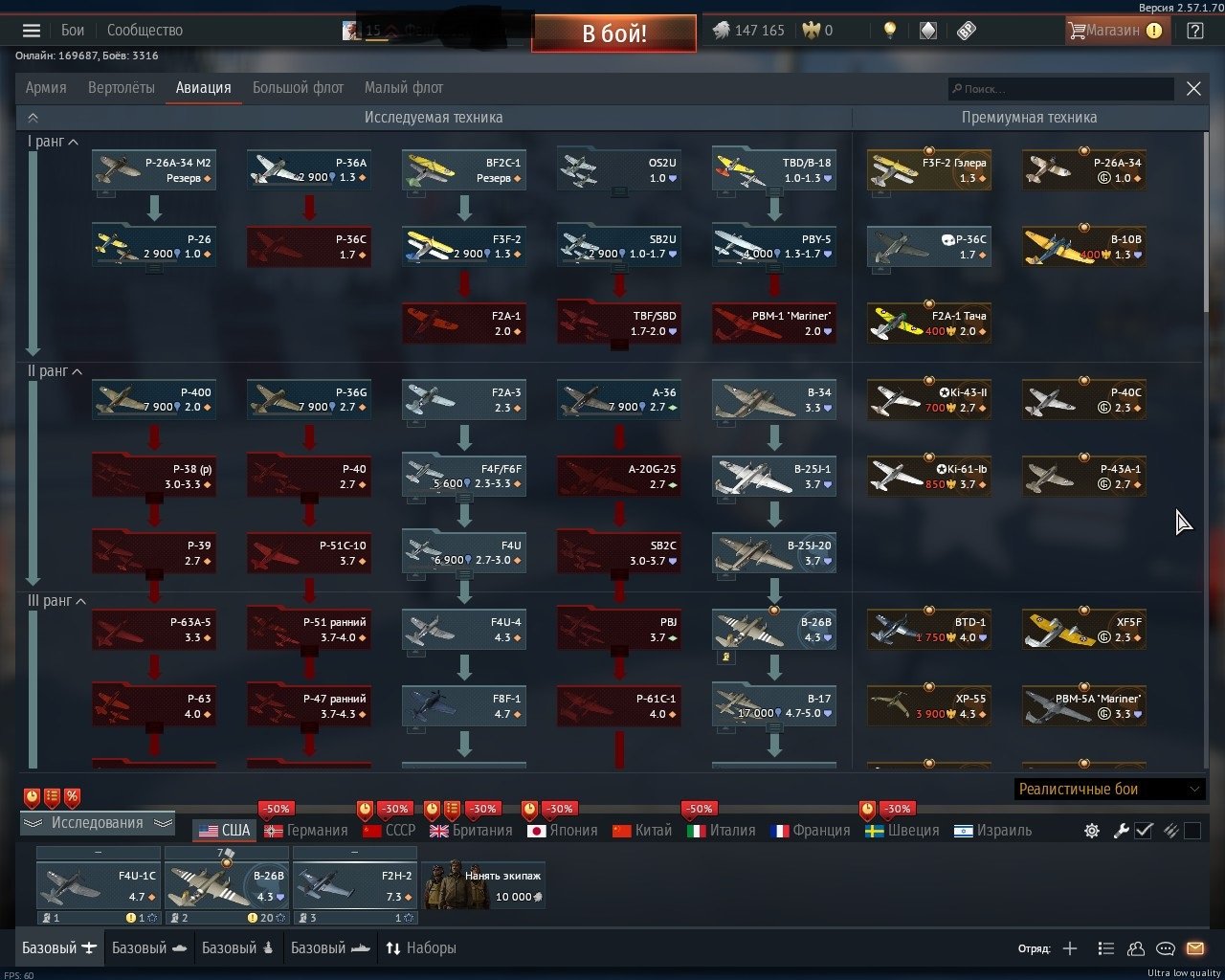
Task: Select the Базовый aircraft preset tab
Action: [60, 948]
